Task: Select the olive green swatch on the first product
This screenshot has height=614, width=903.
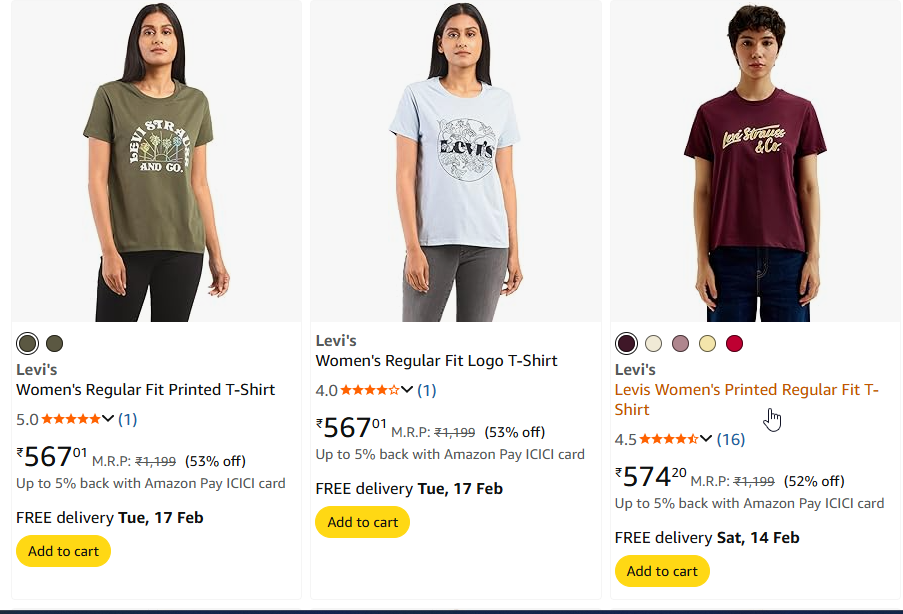Action: tap(27, 344)
